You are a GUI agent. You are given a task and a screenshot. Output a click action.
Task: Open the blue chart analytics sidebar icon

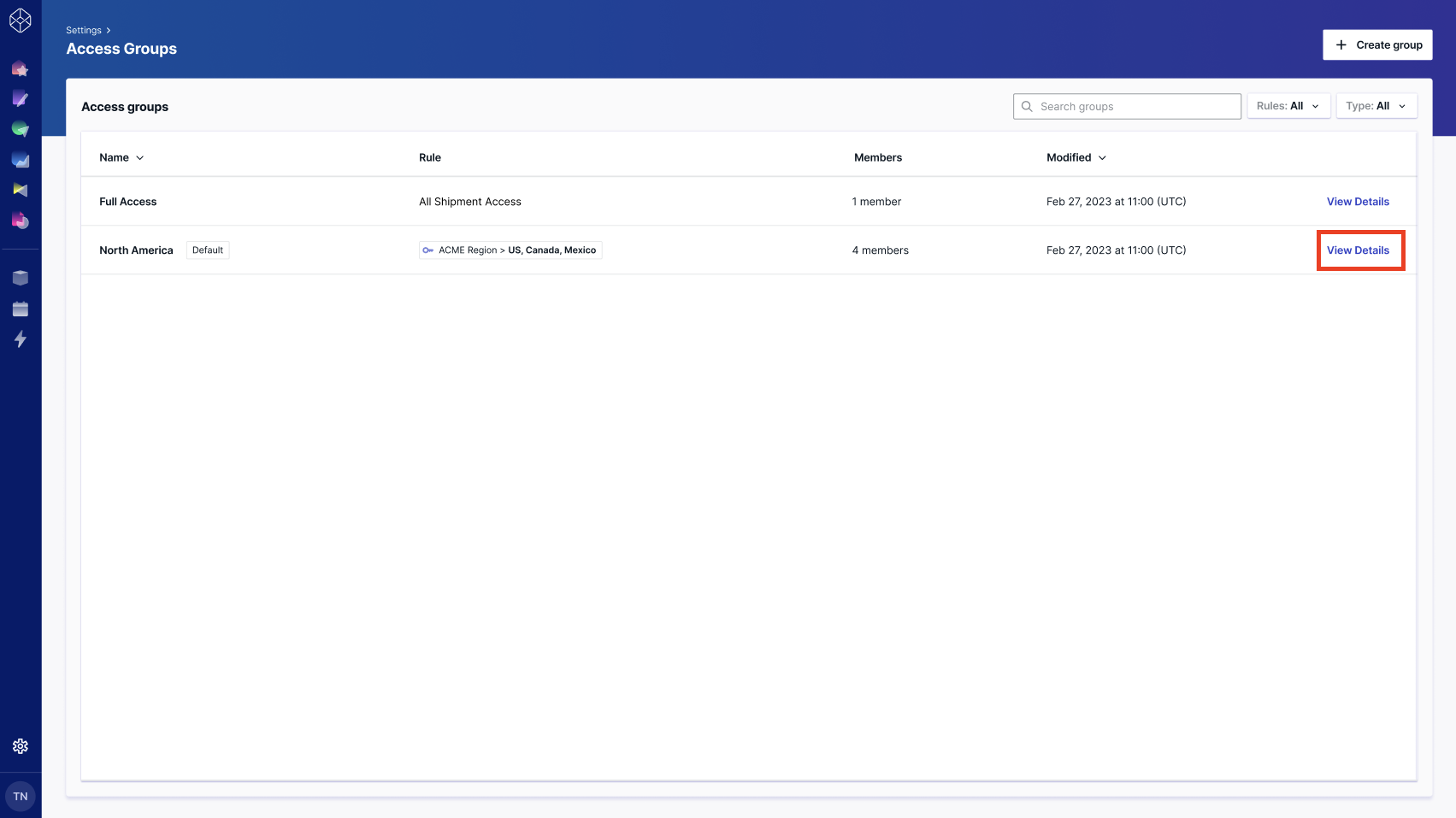[x=21, y=160]
